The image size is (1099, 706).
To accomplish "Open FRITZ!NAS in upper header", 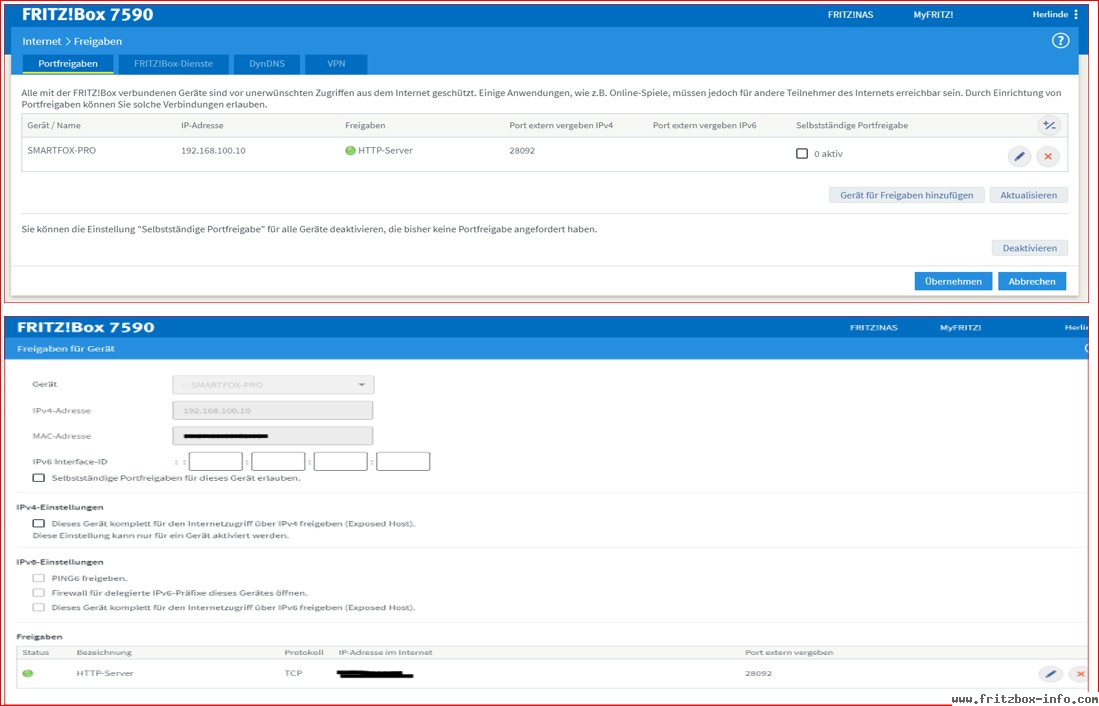I will point(850,14).
